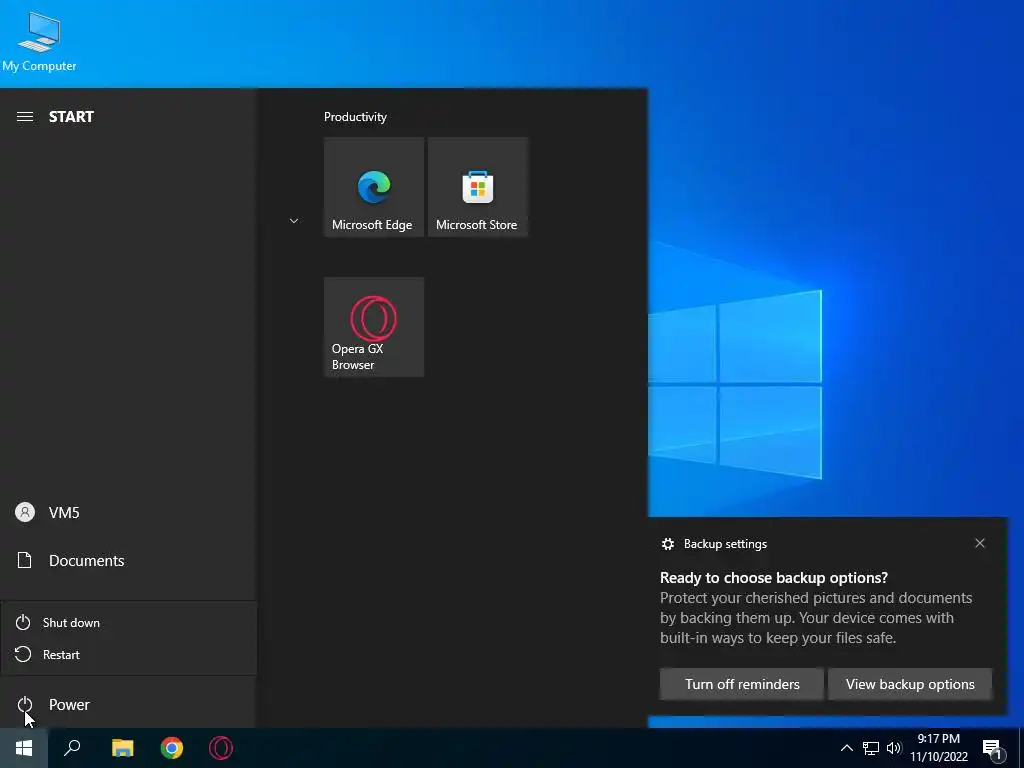Open the Opera GX Browser tile

pyautogui.click(x=374, y=327)
